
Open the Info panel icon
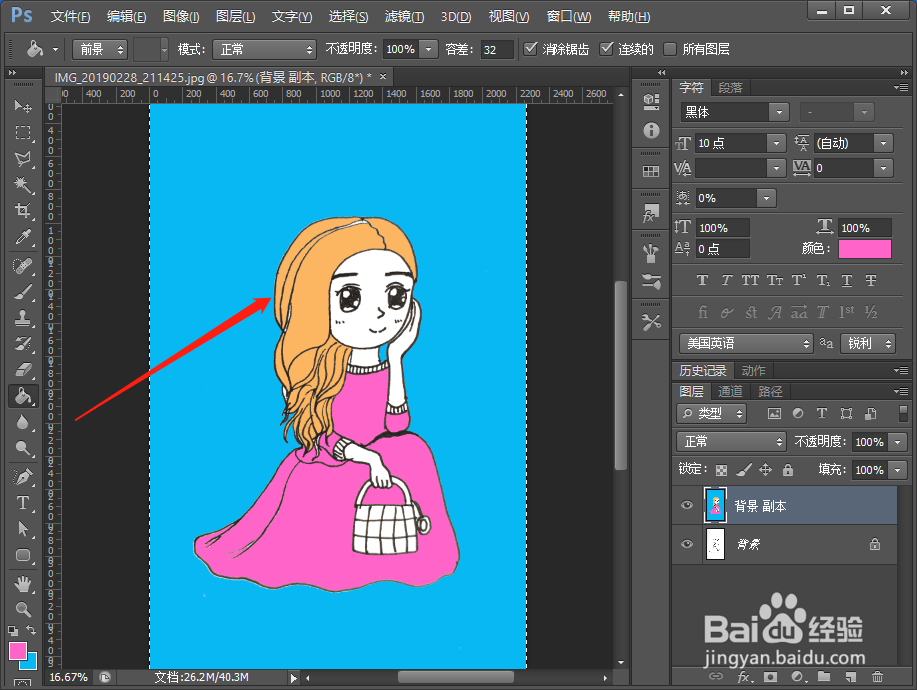(651, 130)
